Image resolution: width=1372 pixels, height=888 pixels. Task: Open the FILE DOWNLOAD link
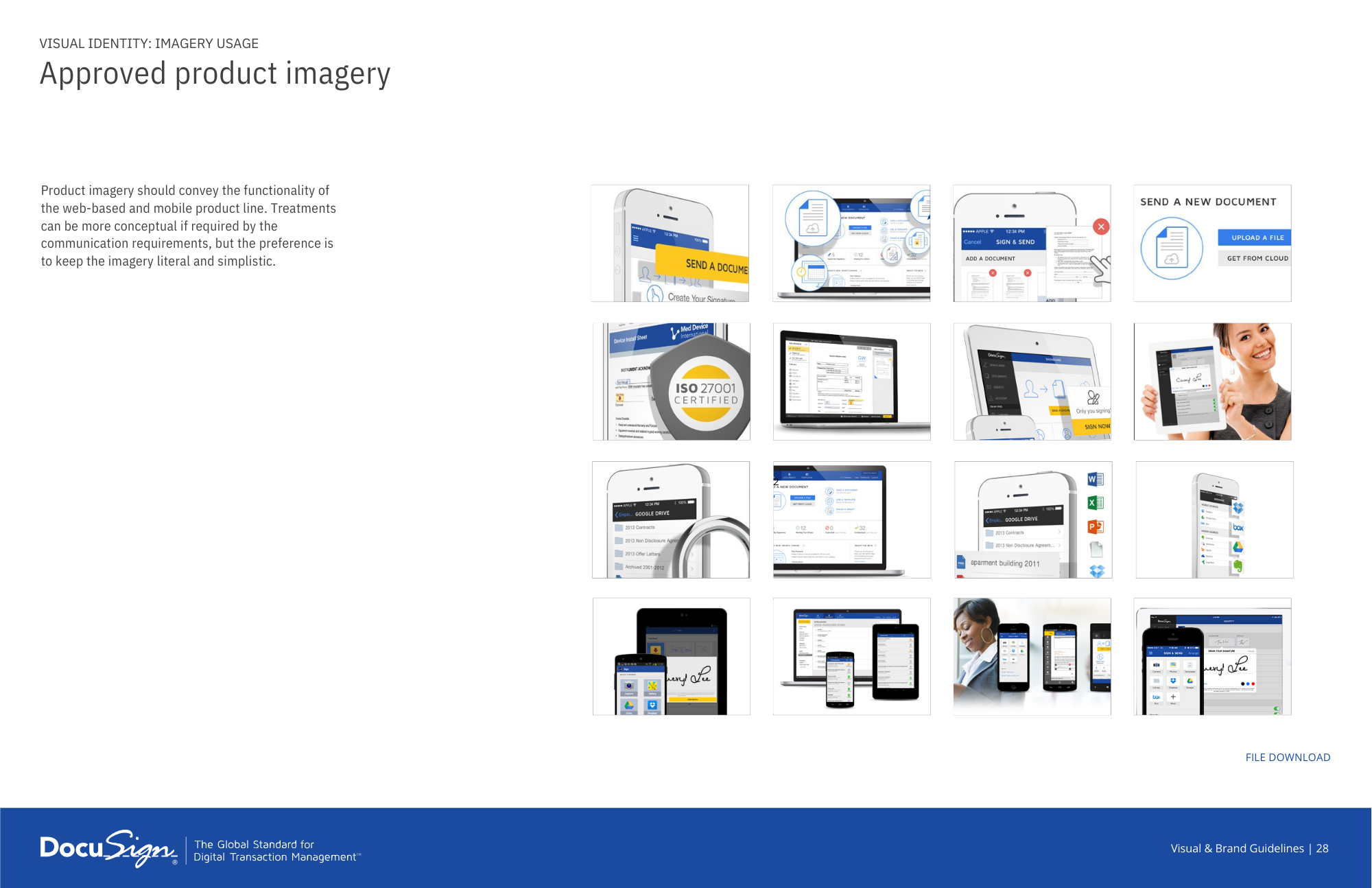coord(1288,758)
